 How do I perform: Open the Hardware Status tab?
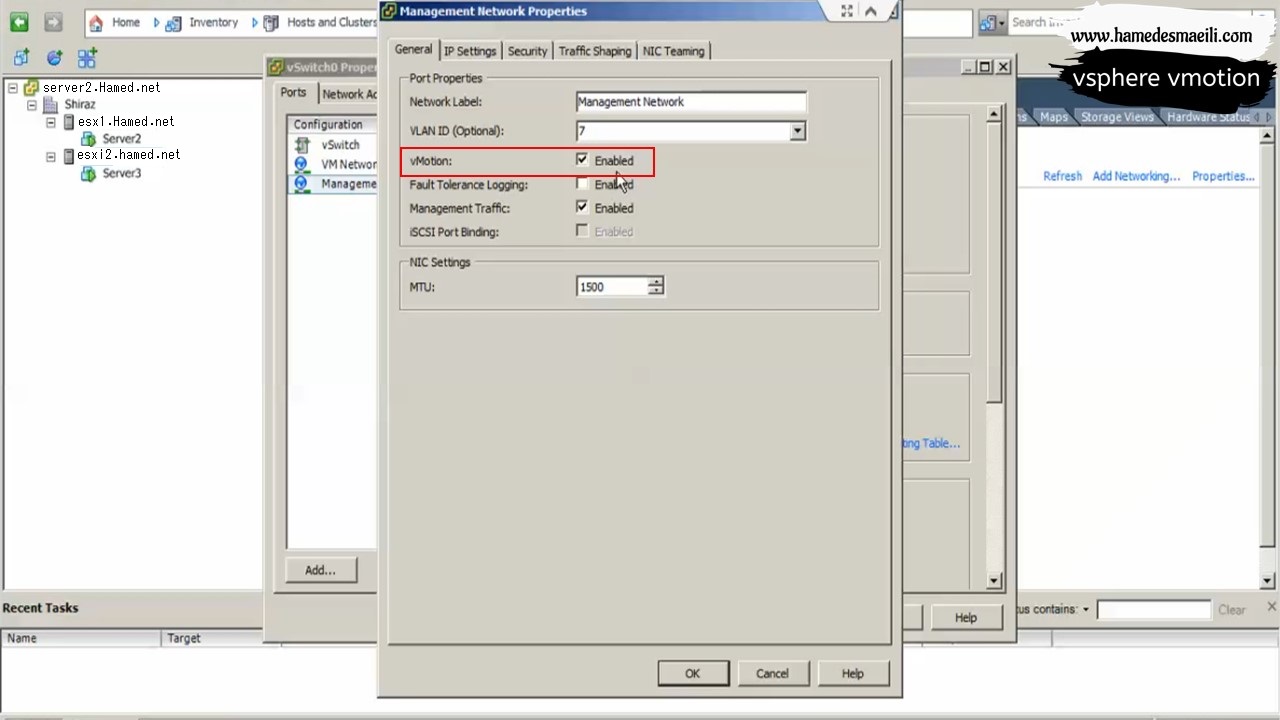coord(1207,117)
